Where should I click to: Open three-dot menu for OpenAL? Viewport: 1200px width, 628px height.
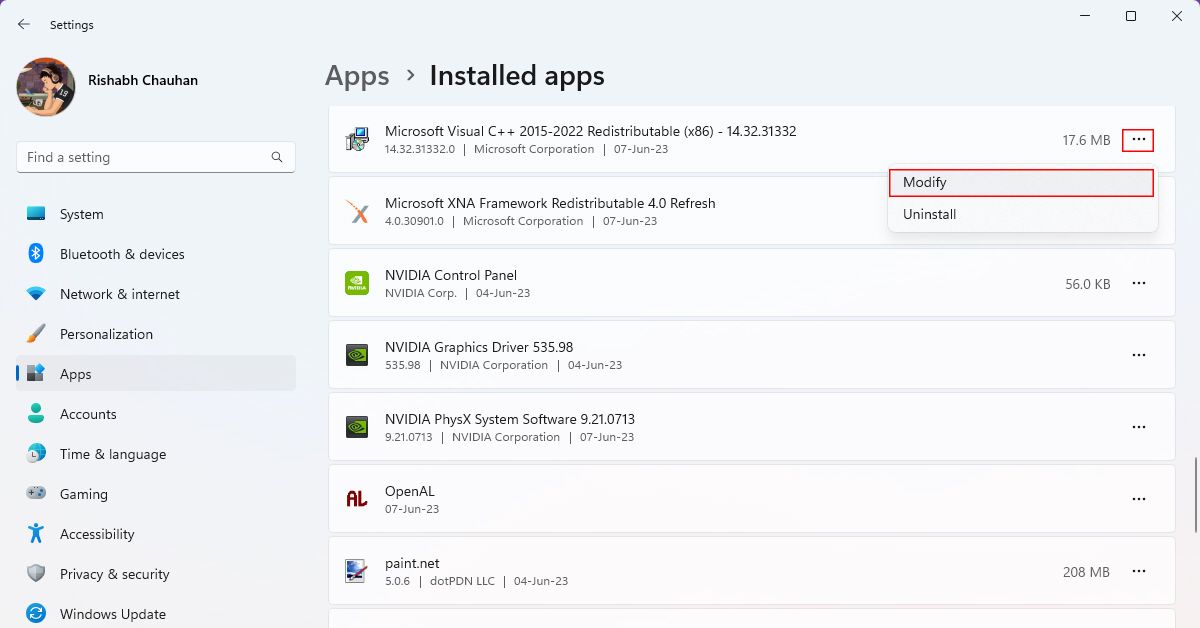pyautogui.click(x=1138, y=499)
